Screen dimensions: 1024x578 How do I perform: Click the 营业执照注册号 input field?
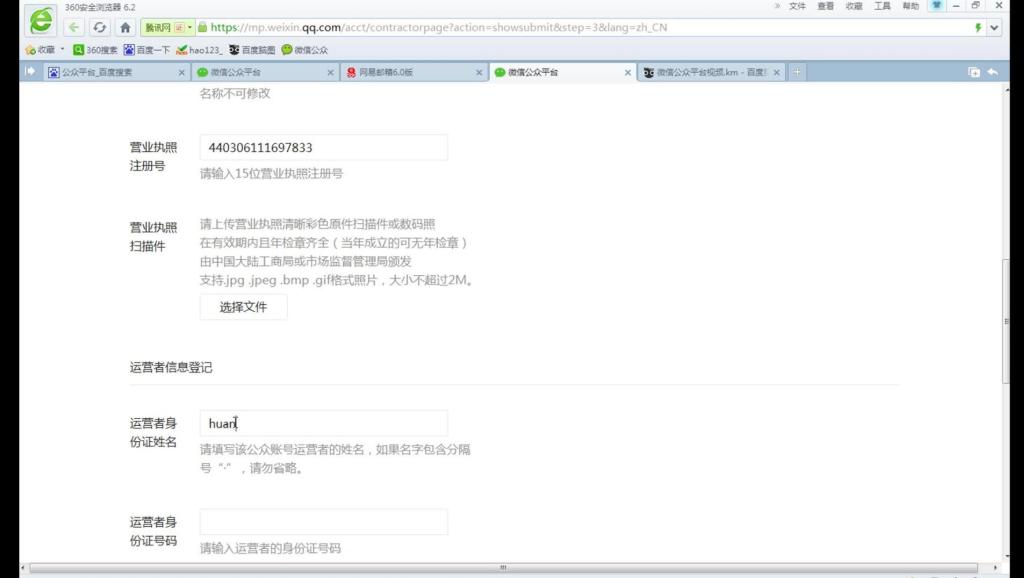324,148
